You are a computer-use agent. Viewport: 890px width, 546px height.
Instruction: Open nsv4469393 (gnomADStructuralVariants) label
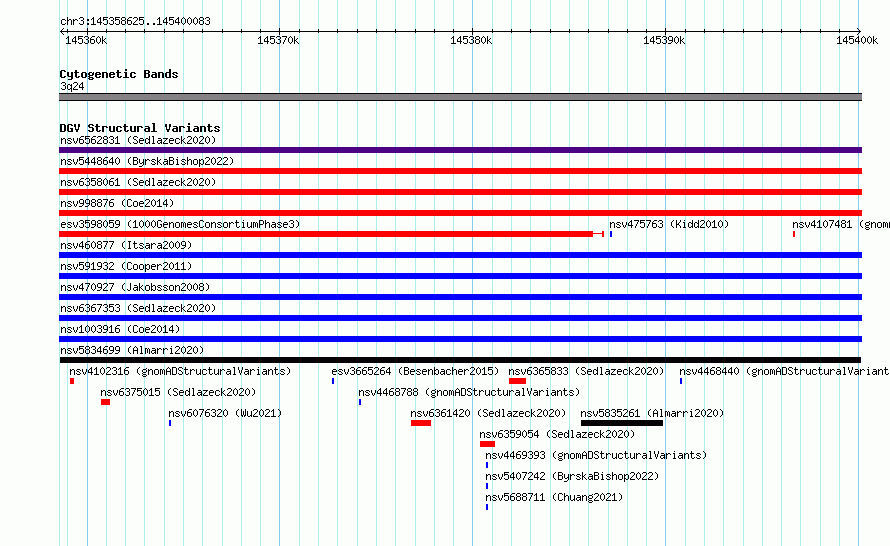click(x=596, y=455)
